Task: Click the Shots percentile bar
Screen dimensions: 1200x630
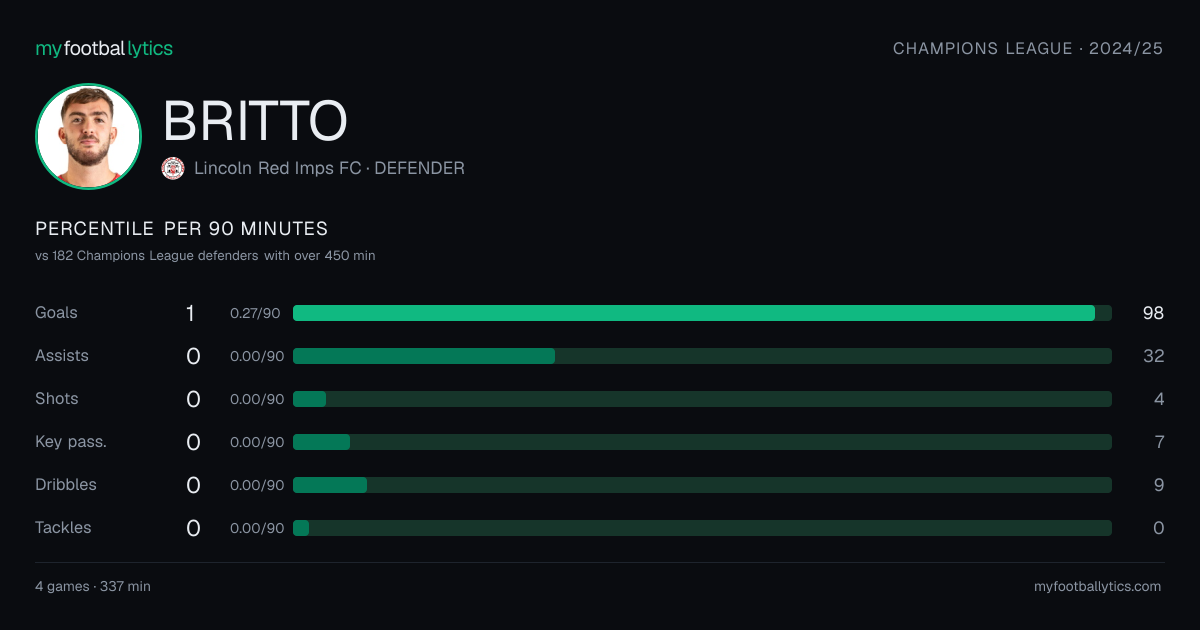Action: (702, 399)
